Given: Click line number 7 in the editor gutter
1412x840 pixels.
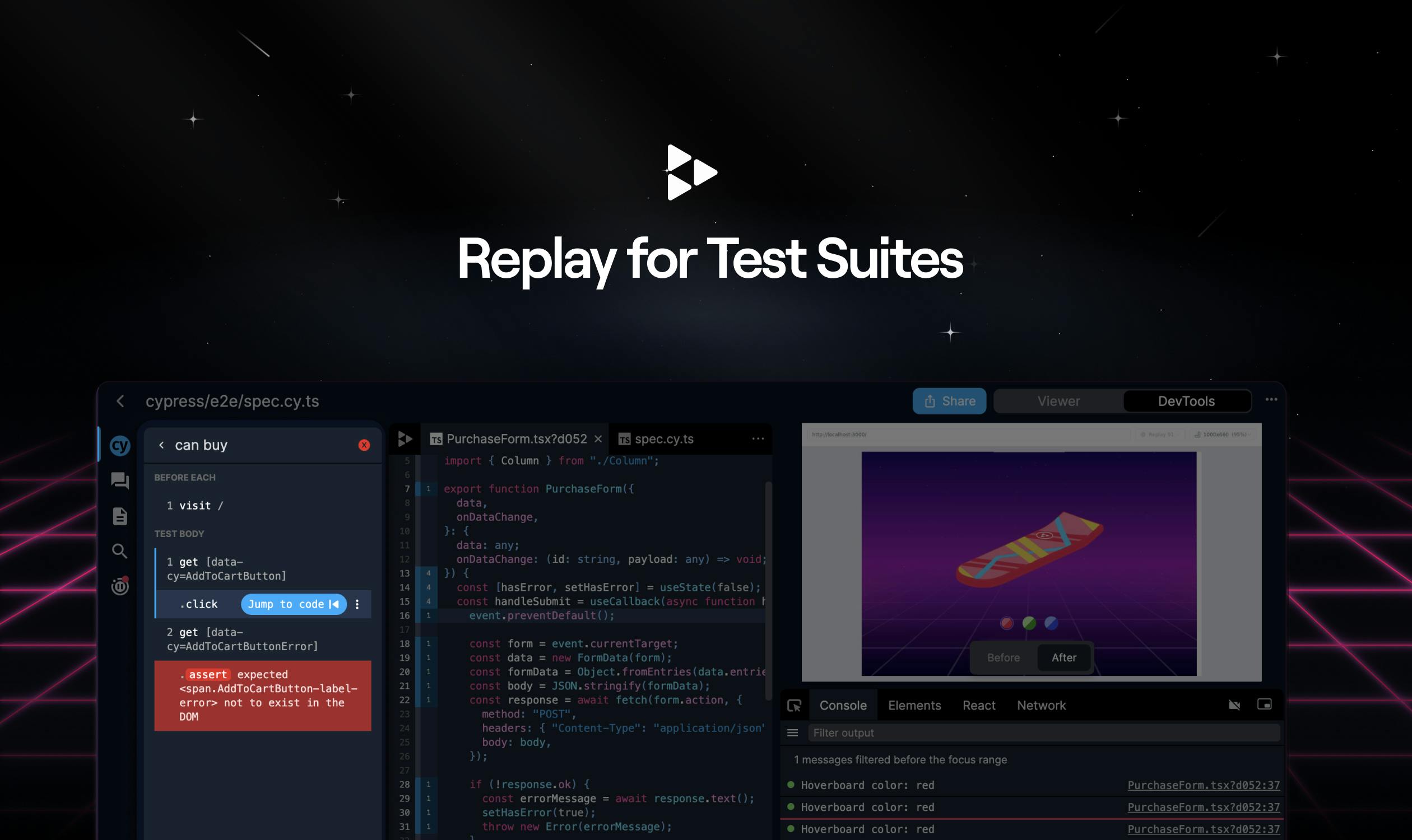Looking at the screenshot, I should (407, 489).
